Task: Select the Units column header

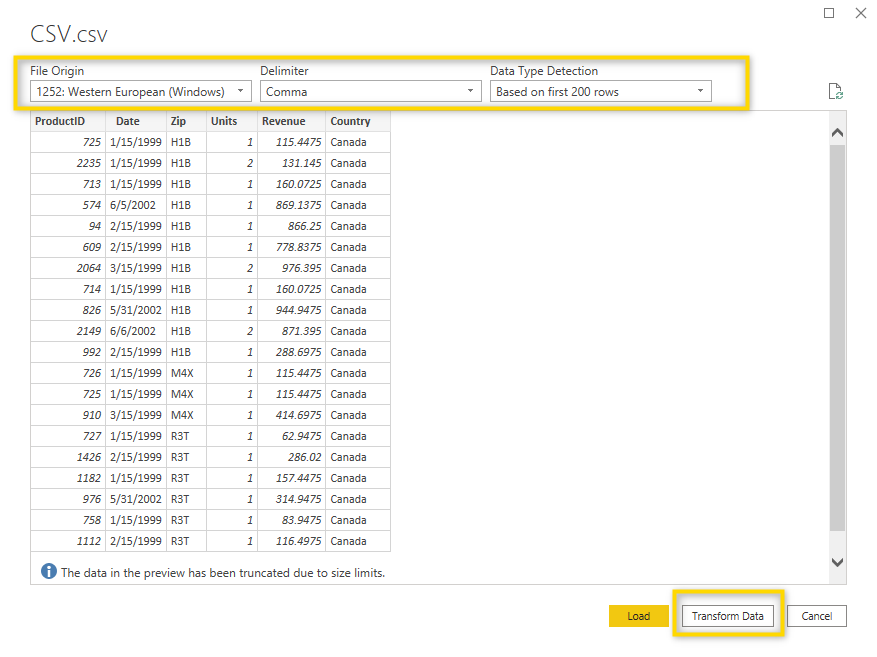Action: (232, 121)
